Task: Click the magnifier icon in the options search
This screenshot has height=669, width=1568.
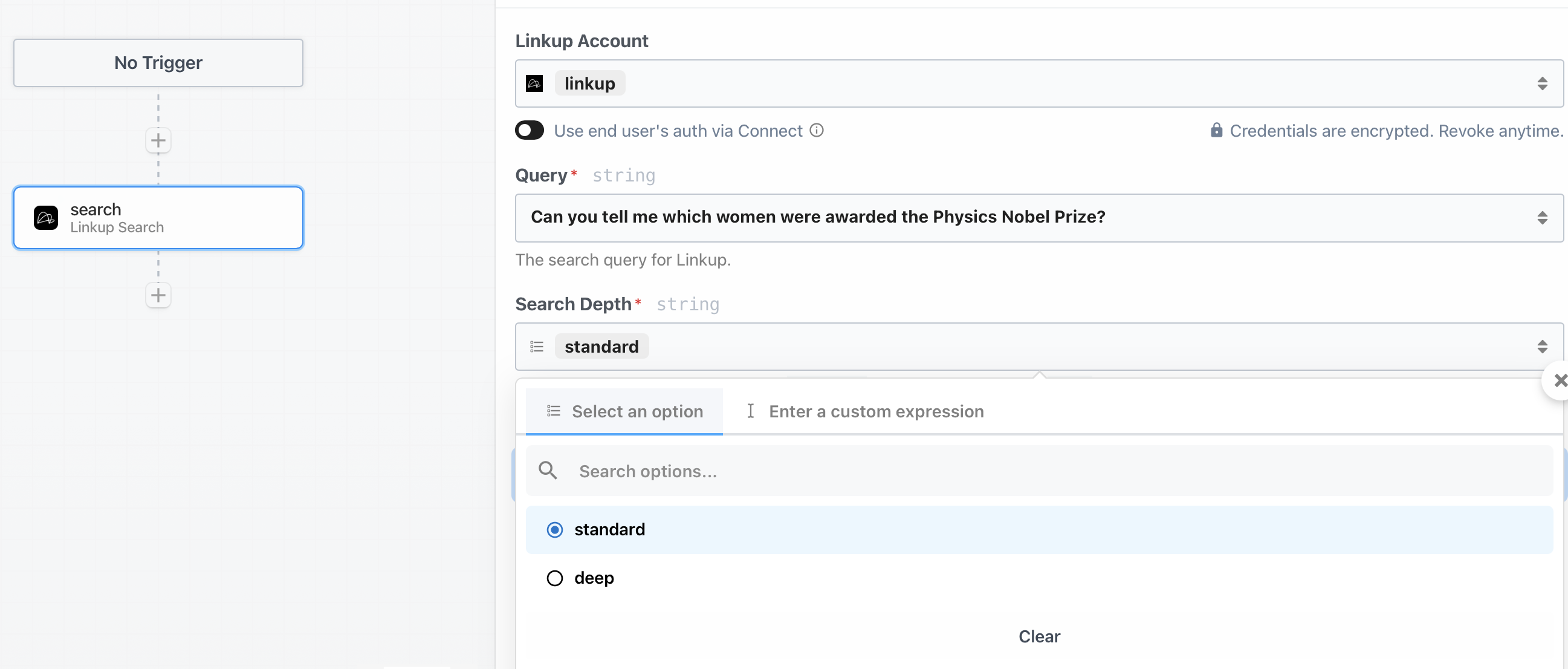Action: tap(548, 471)
